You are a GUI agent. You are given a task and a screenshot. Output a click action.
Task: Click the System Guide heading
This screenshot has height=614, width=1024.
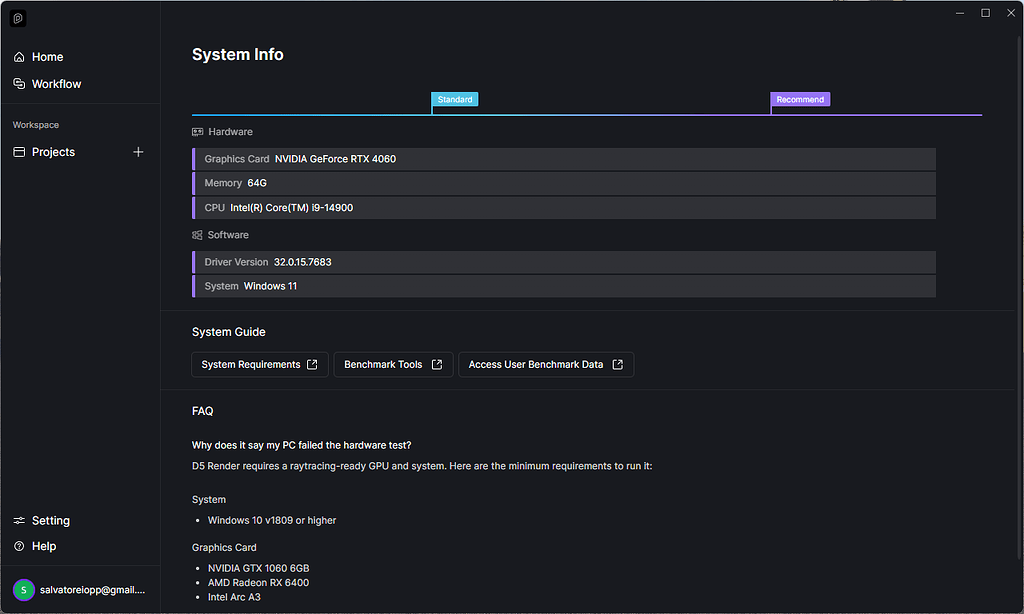click(x=229, y=332)
